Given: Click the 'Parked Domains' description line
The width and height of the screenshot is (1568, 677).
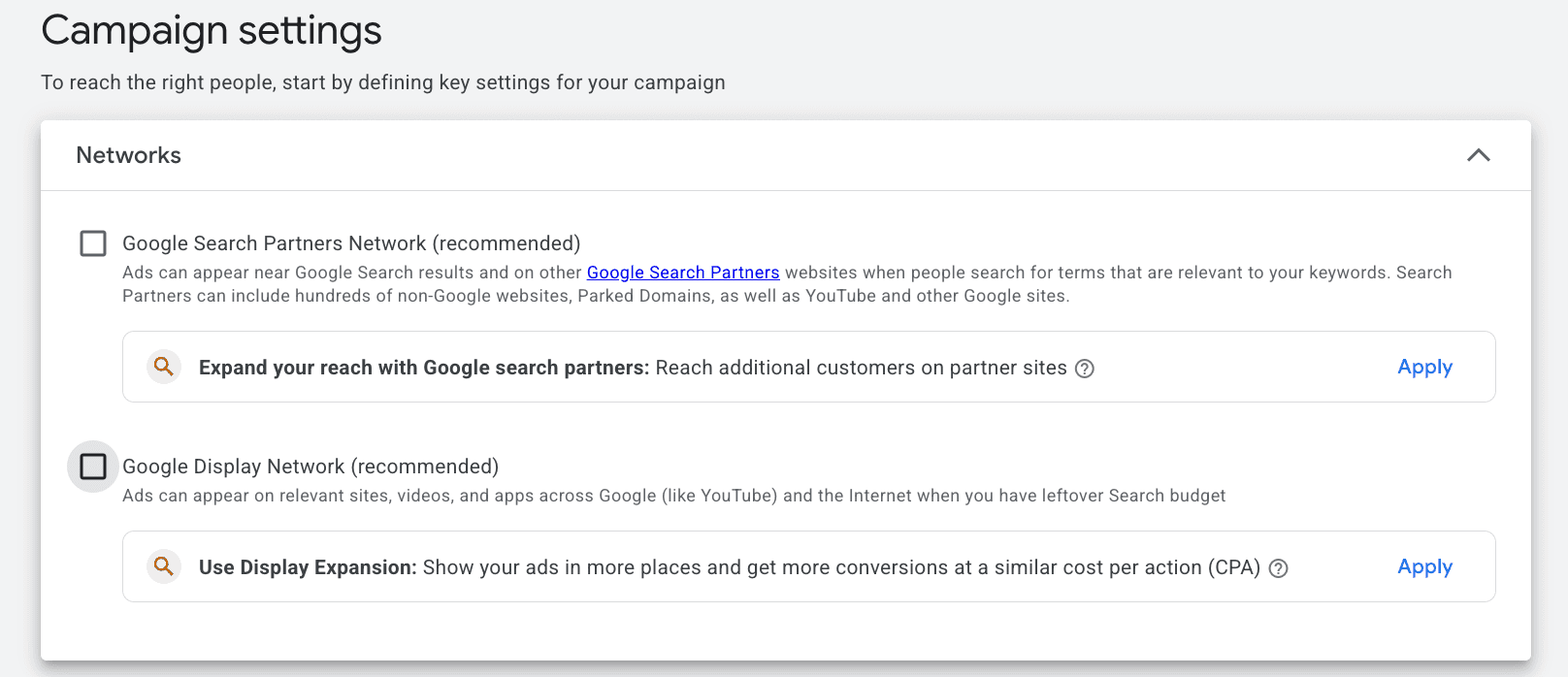Looking at the screenshot, I should (x=596, y=296).
